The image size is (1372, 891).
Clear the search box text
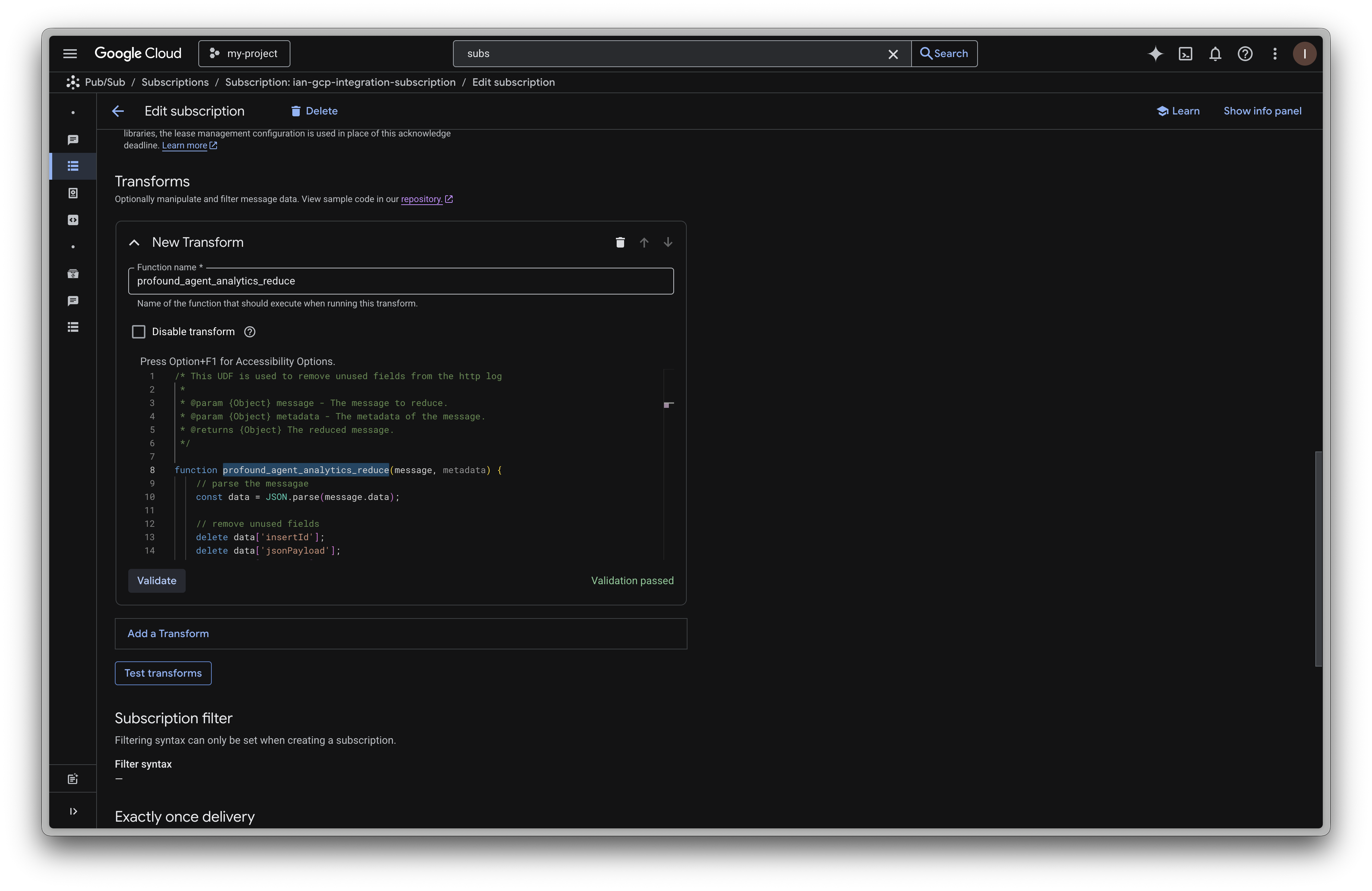point(893,54)
